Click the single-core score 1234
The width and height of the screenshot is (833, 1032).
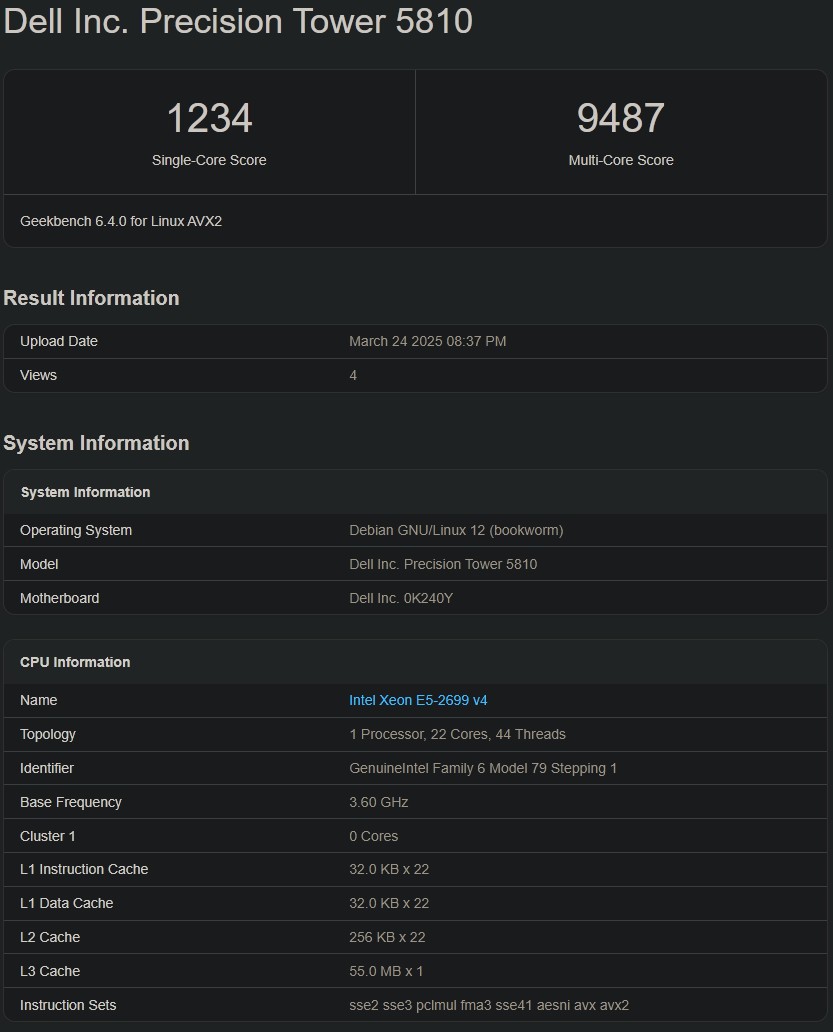pos(209,118)
